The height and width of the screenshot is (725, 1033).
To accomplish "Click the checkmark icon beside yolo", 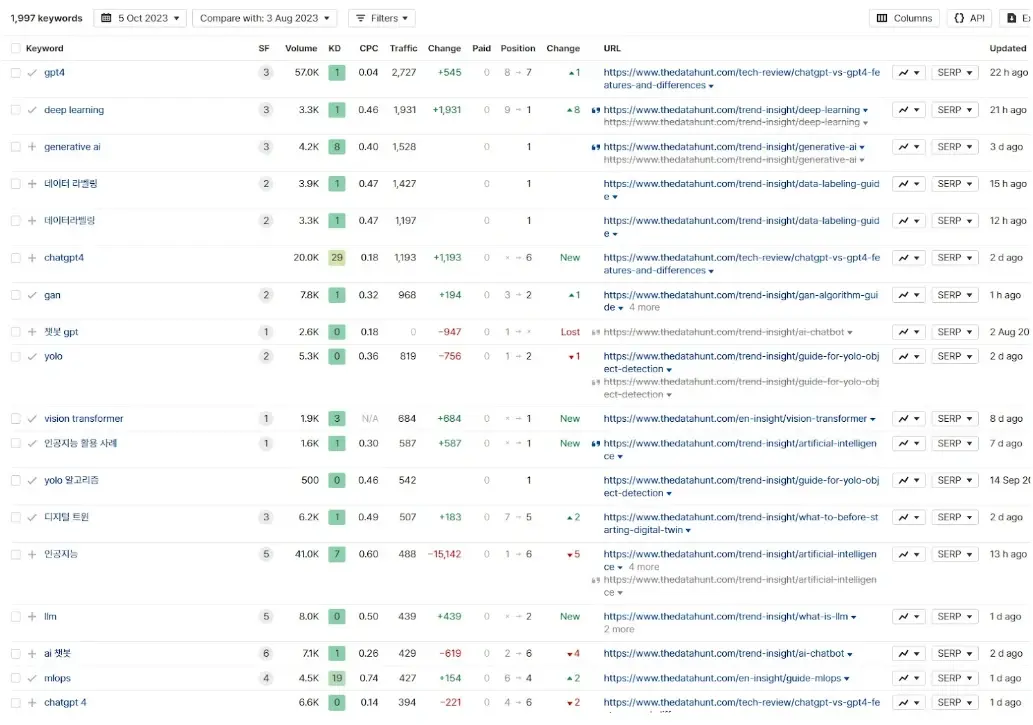I will point(32,357).
